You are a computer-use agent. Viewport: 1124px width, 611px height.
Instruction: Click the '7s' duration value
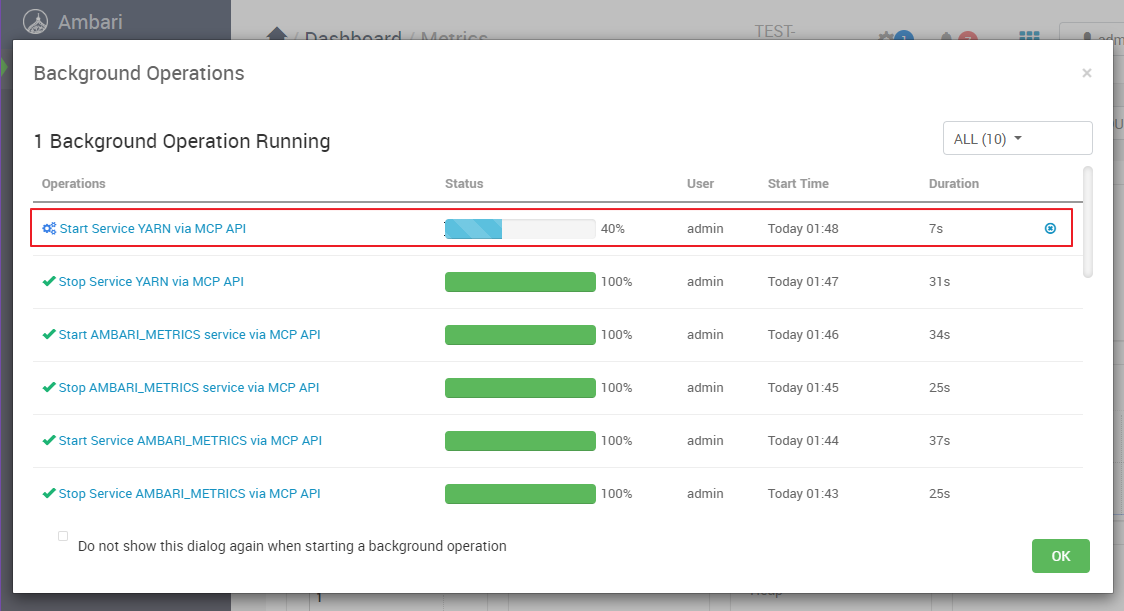[935, 229]
